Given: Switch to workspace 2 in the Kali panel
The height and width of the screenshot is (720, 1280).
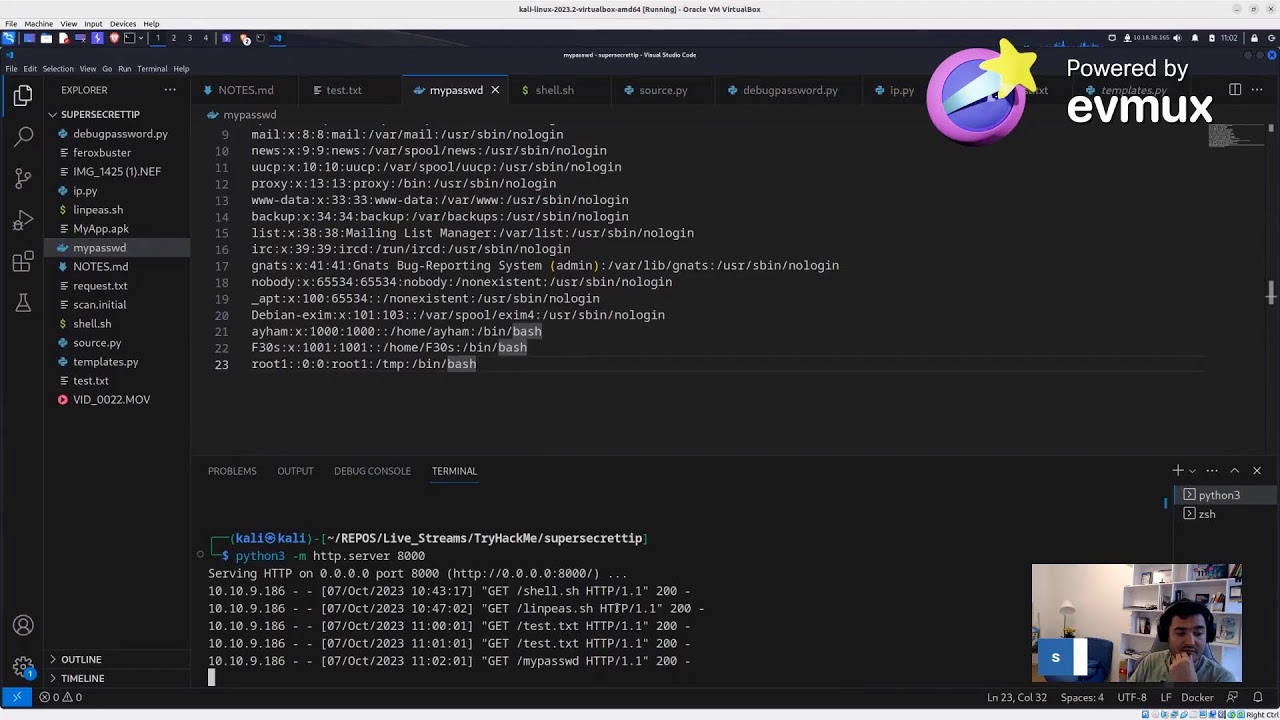Looking at the screenshot, I should point(173,38).
